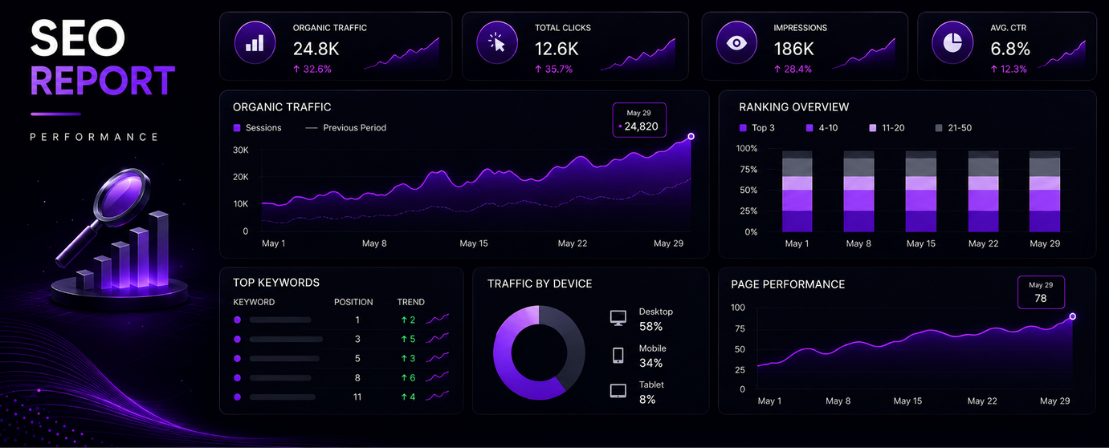Image resolution: width=1109 pixels, height=448 pixels.
Task: Click the green up 6 trend value
Action: (408, 378)
